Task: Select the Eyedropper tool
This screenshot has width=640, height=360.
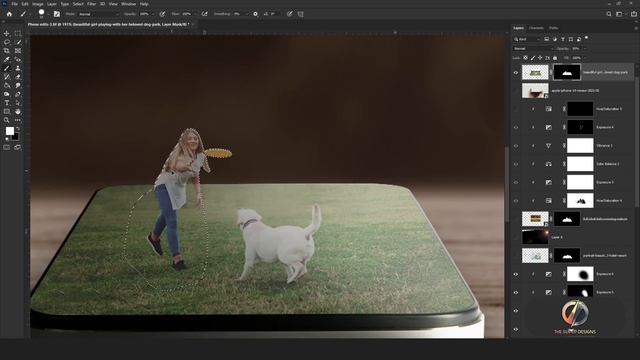Action: coord(7,60)
